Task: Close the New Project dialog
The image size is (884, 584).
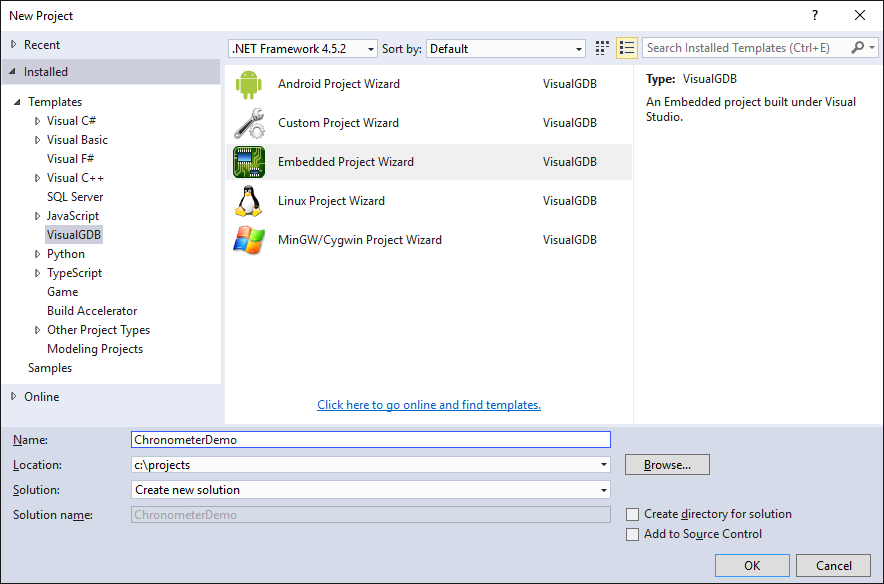Action: pos(860,15)
